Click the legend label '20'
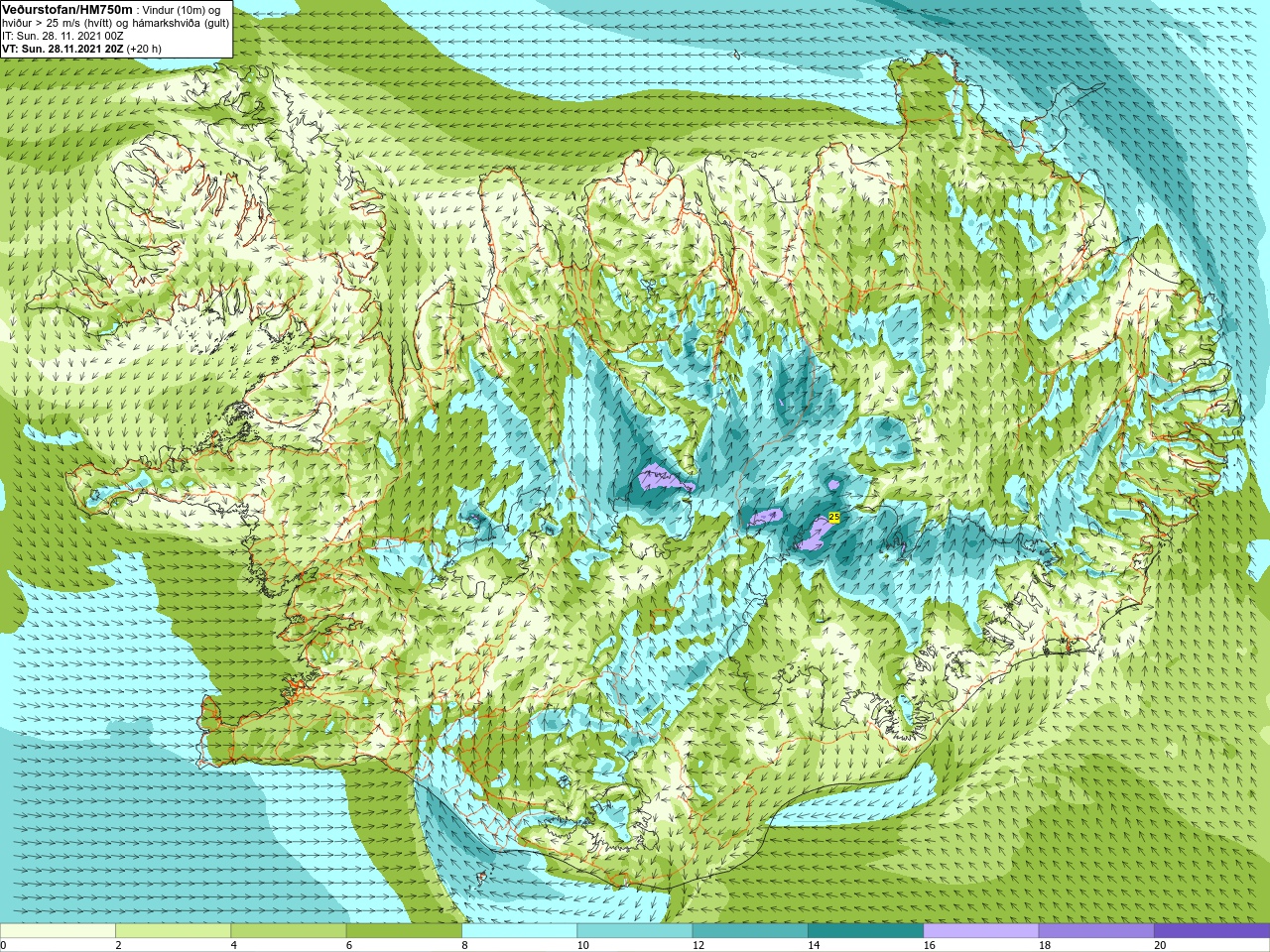The image size is (1270, 952). (1160, 945)
